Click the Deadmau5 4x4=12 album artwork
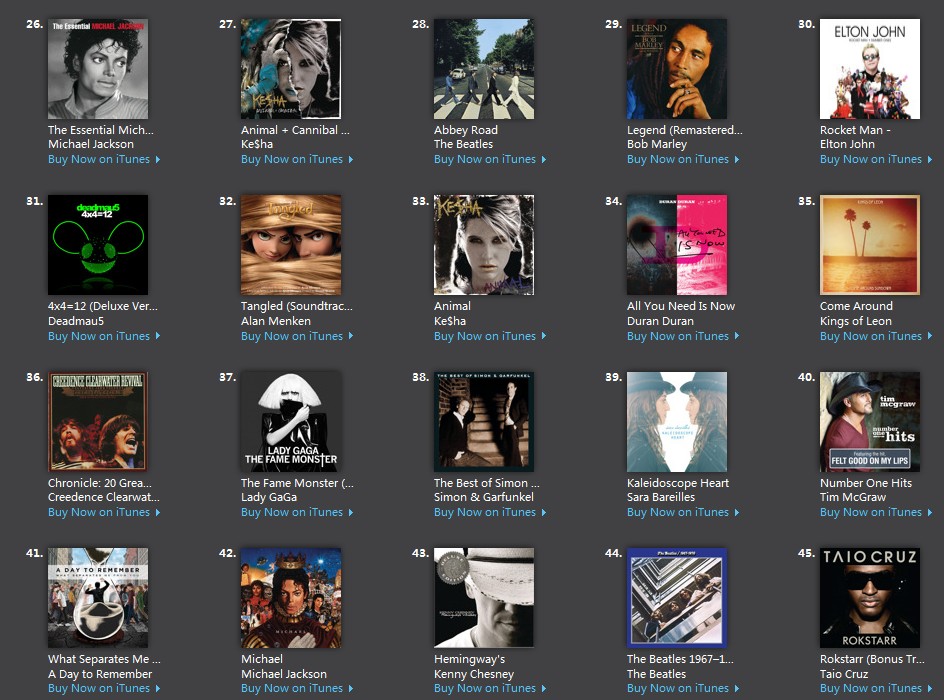 tap(98, 245)
